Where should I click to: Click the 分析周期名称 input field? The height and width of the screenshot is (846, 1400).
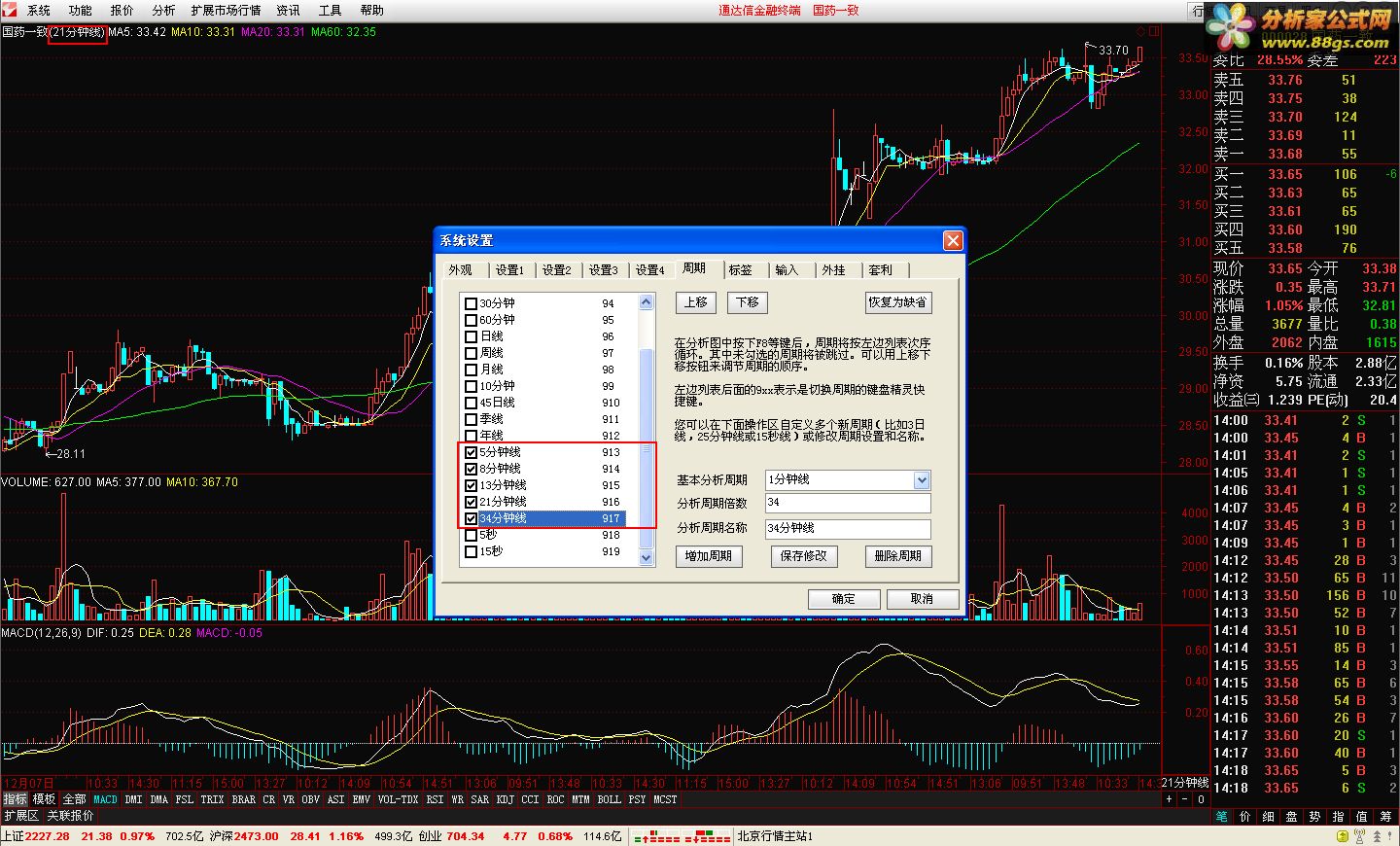click(x=848, y=528)
